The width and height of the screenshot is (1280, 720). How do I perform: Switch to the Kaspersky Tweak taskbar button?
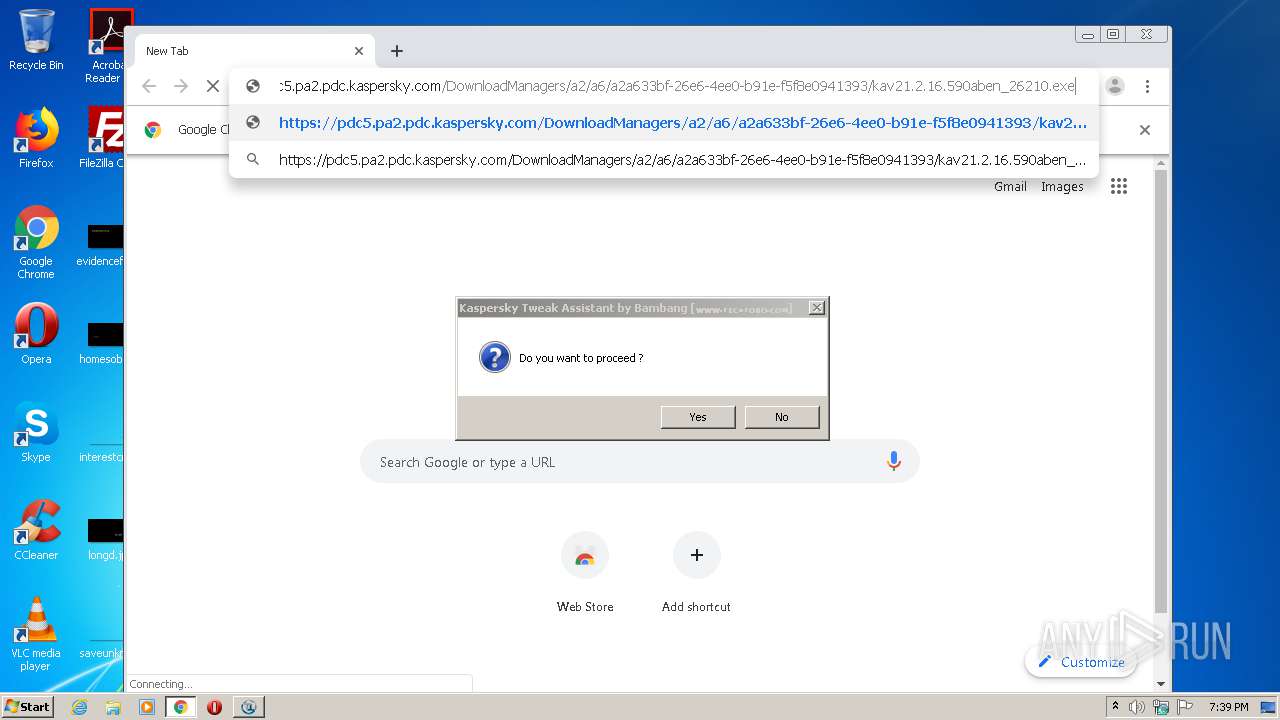point(248,707)
